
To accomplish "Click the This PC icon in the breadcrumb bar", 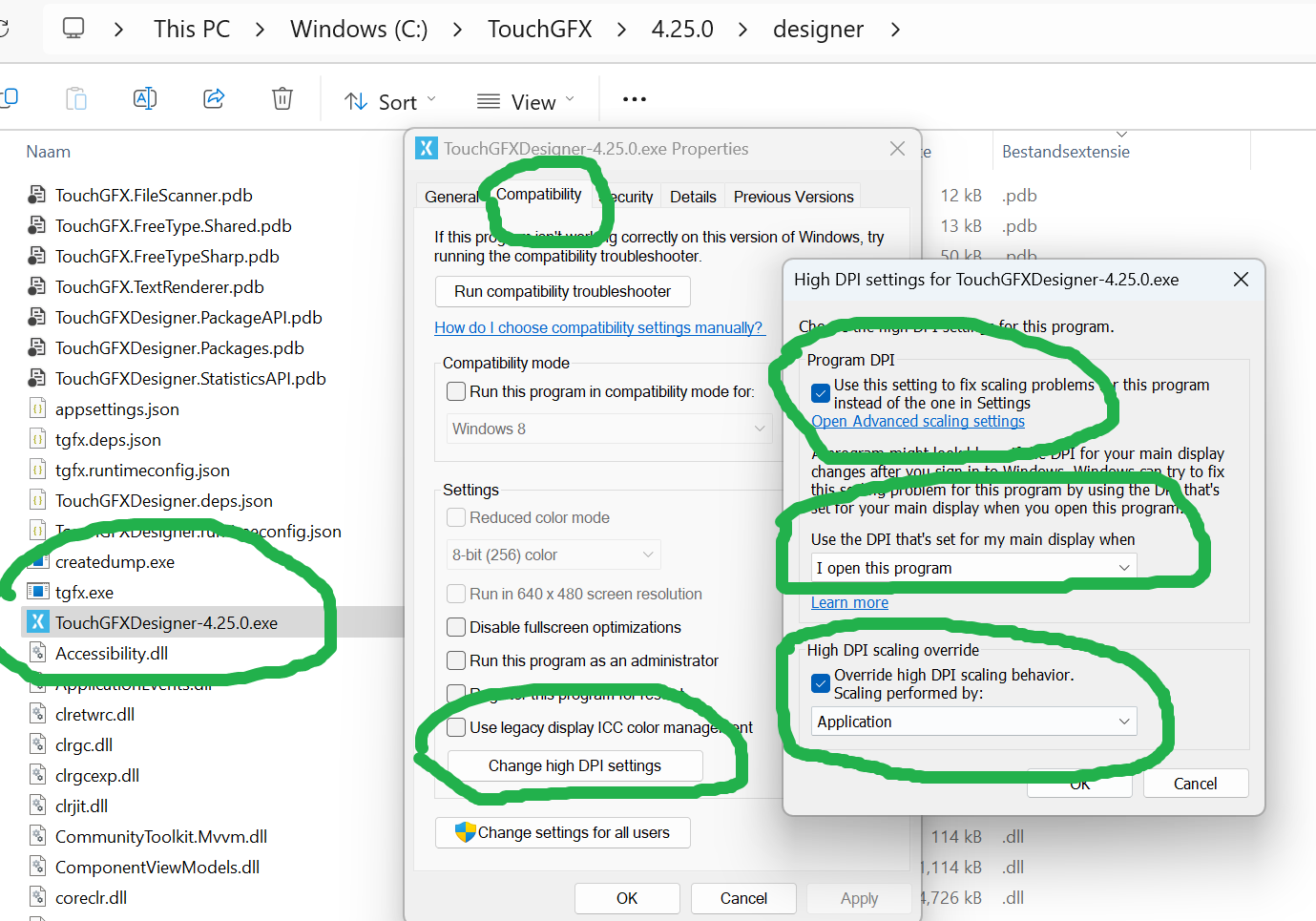I will (x=73, y=29).
